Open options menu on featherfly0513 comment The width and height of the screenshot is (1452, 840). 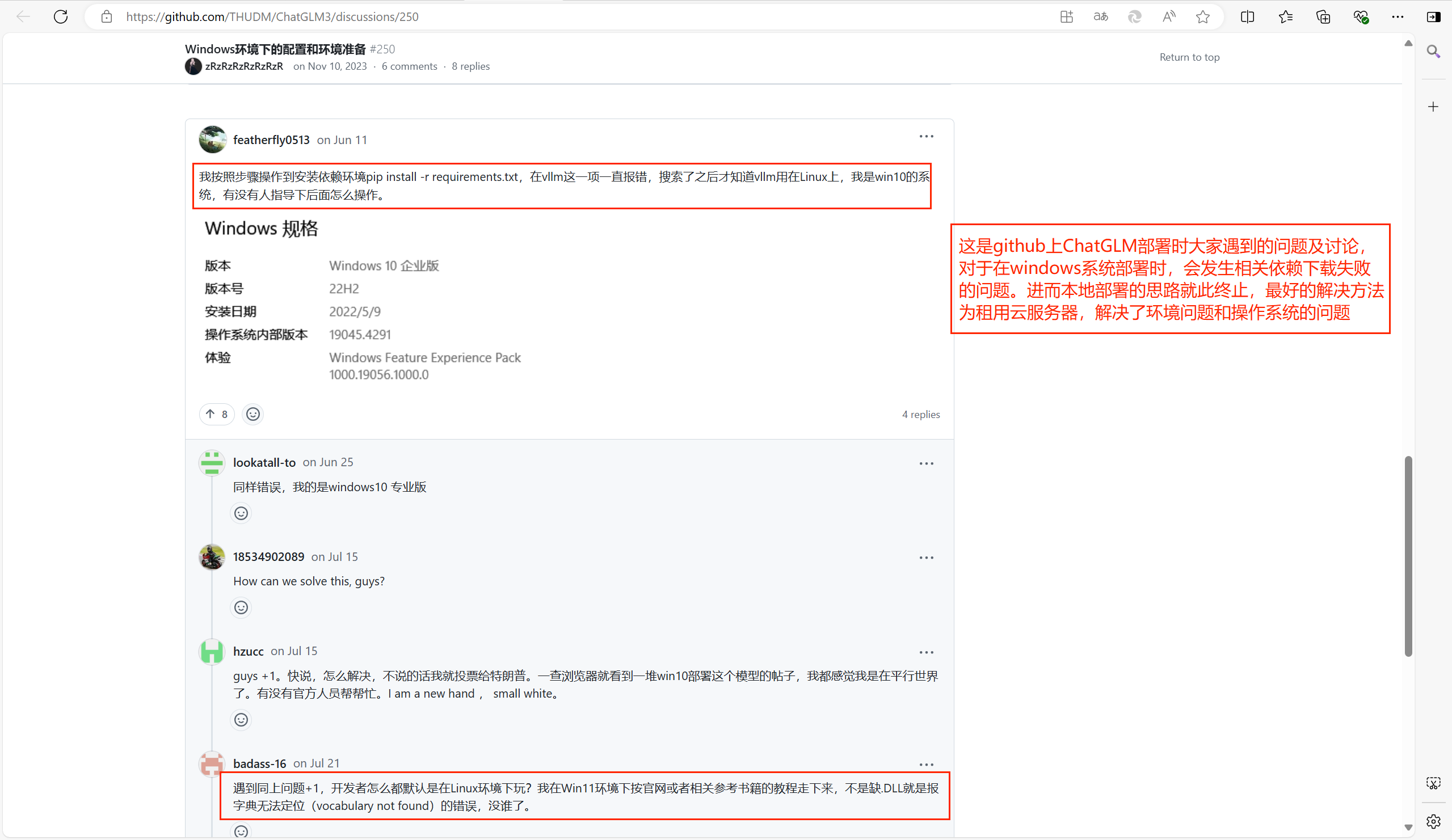pos(927,137)
